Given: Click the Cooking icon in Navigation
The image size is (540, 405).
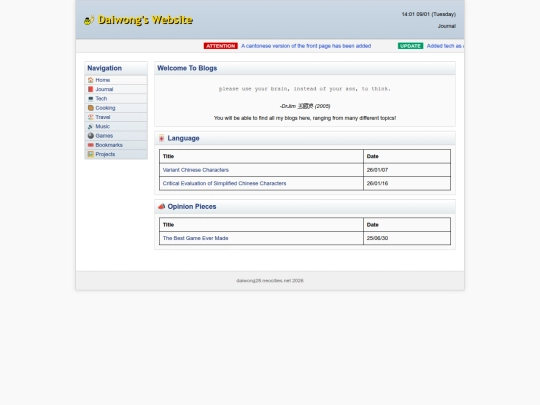Looking at the screenshot, I should click(x=91, y=108).
